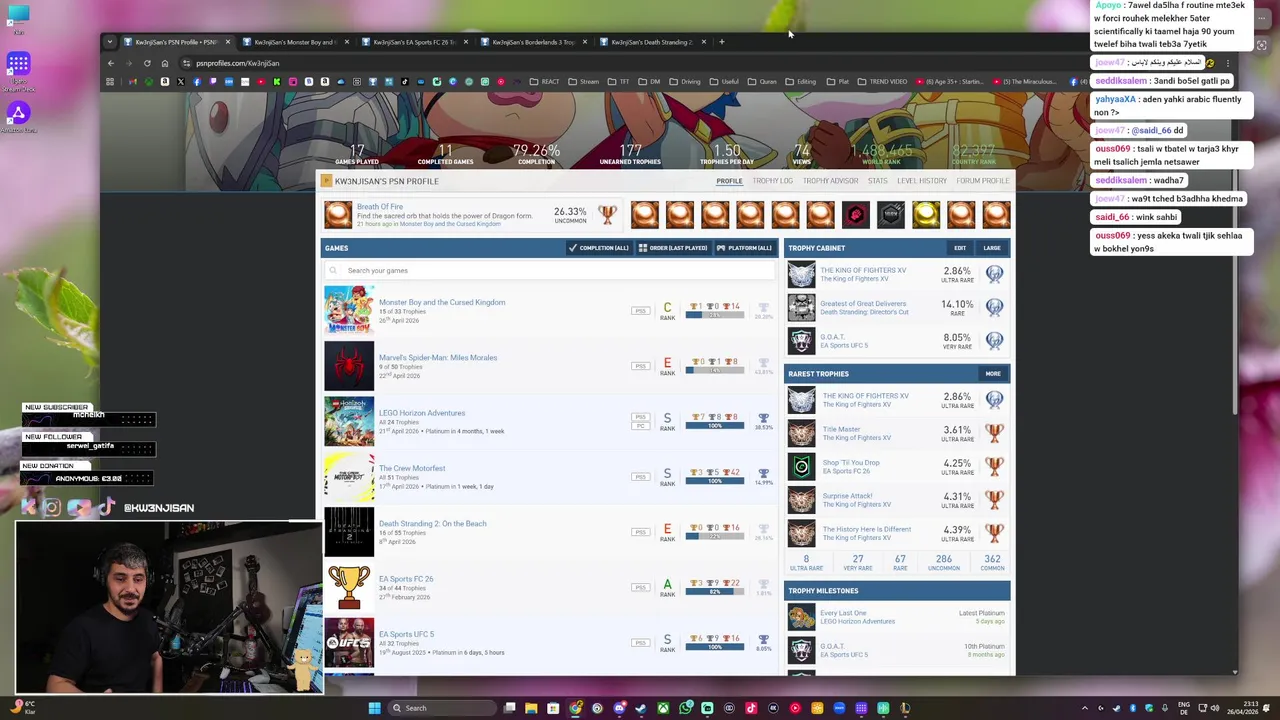Open the REACT bookmarks folder
Image resolution: width=1280 pixels, height=720 pixels.
545,82
